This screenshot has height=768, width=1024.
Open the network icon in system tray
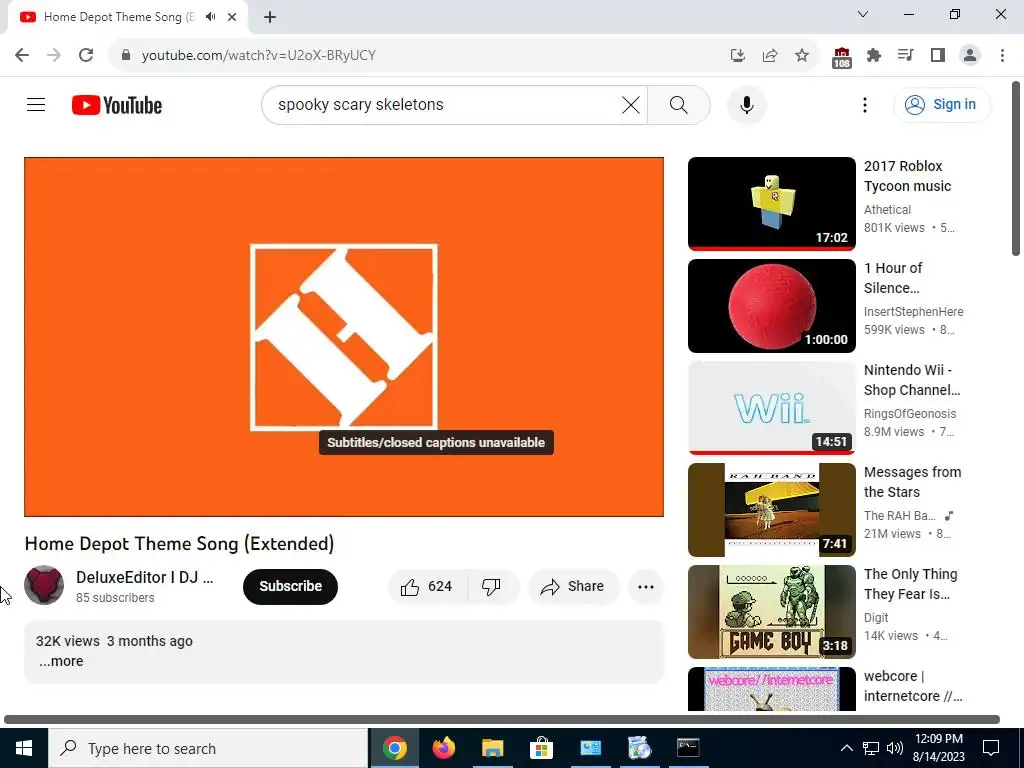point(871,748)
